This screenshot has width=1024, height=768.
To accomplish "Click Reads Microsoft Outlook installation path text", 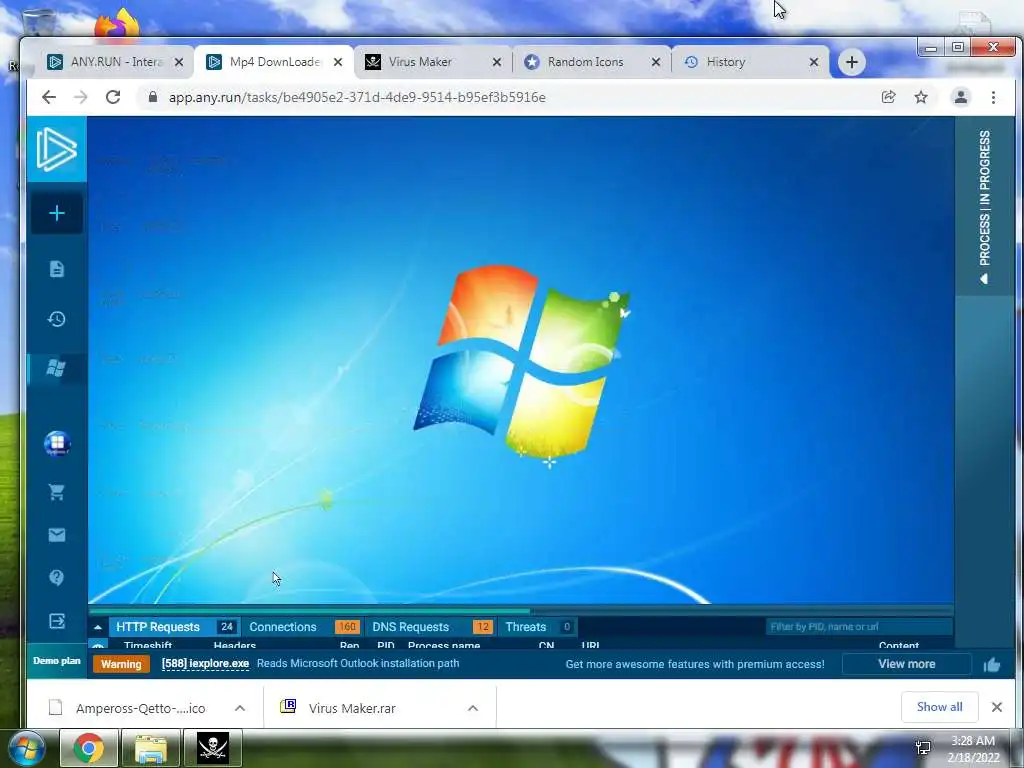I will [x=358, y=664].
